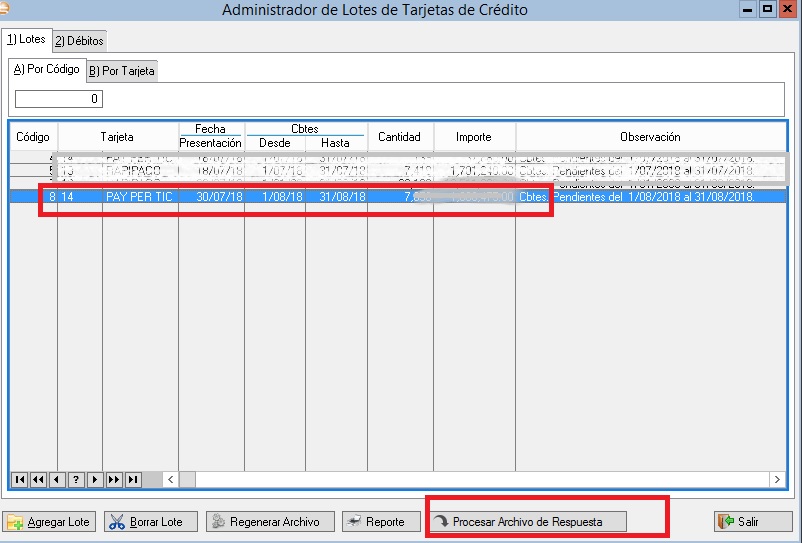The image size is (802, 543).
Task: Click the Importe column header
Action: click(473, 137)
